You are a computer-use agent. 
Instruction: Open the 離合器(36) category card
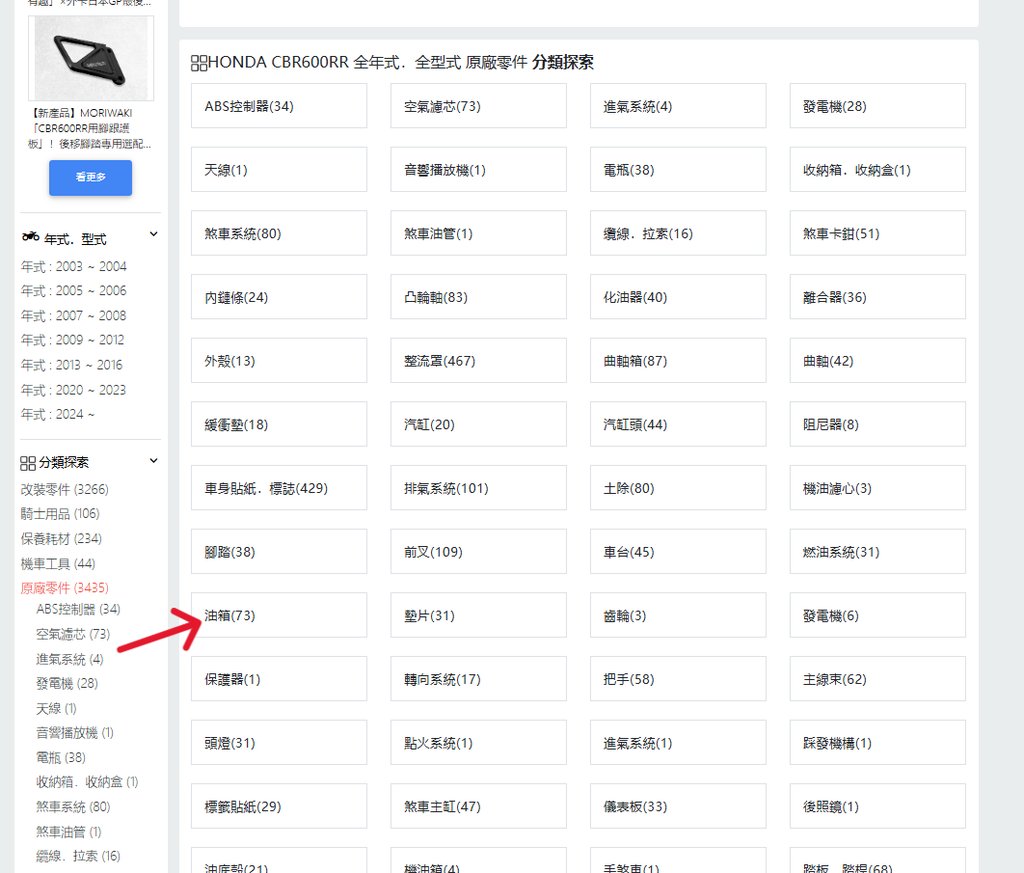click(877, 297)
